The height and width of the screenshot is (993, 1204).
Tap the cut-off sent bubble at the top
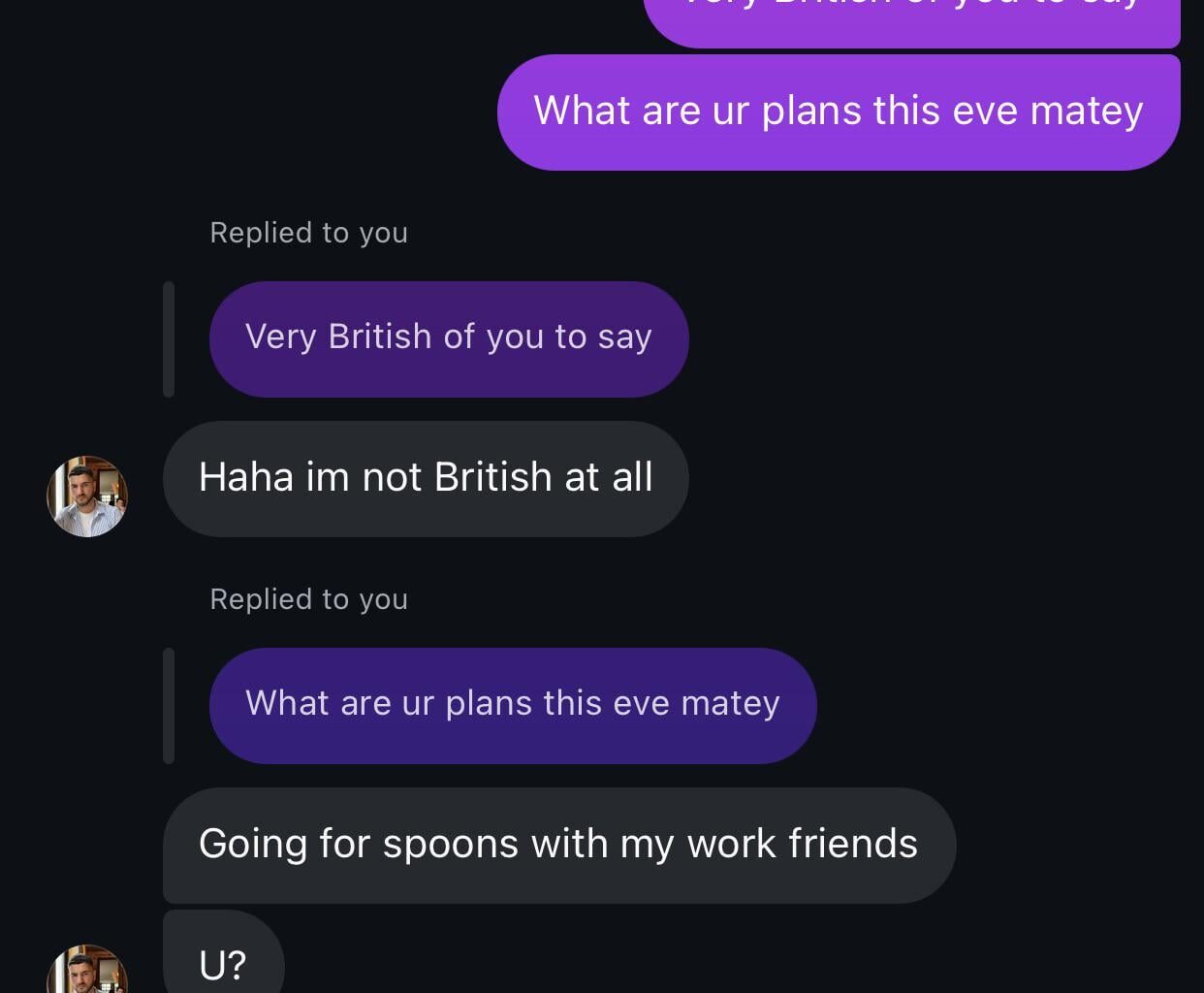[x=911, y=17]
